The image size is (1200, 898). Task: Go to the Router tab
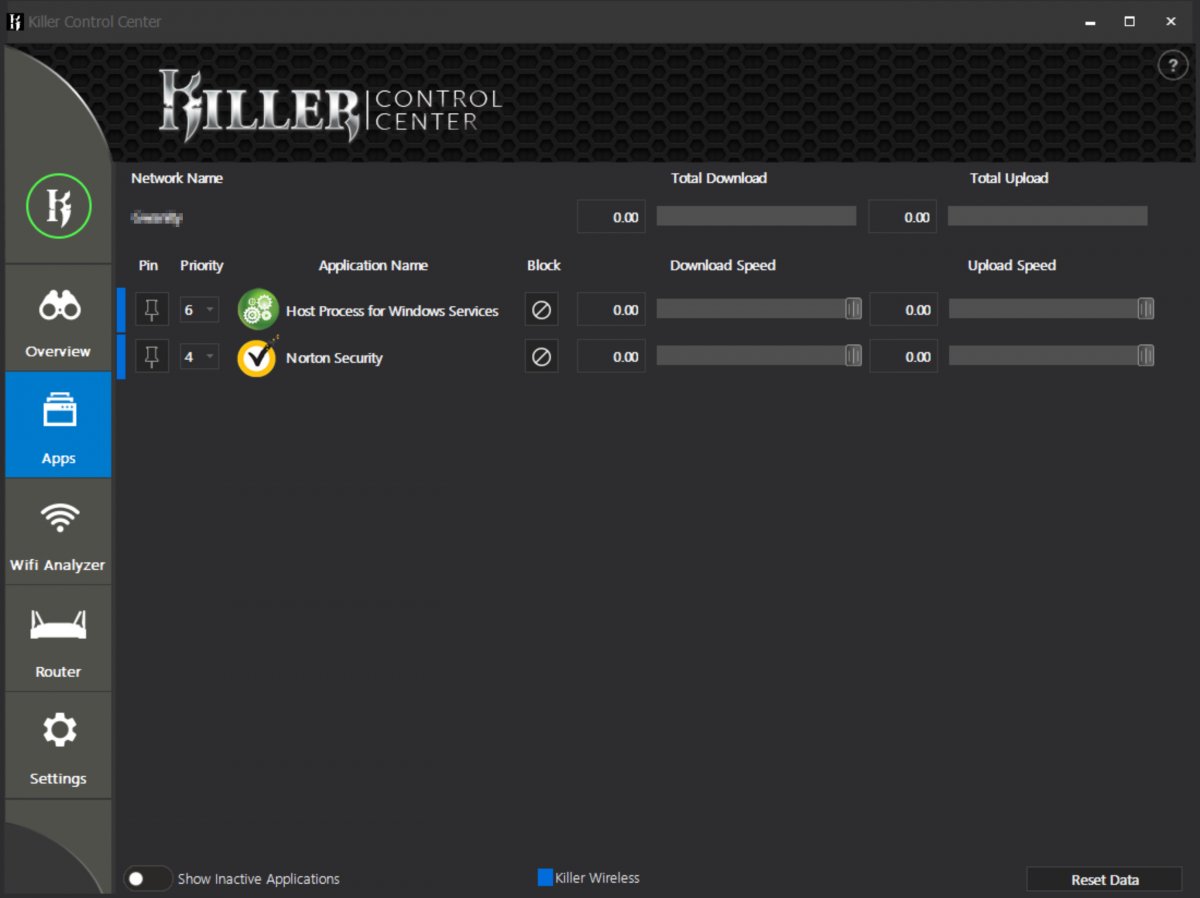58,640
